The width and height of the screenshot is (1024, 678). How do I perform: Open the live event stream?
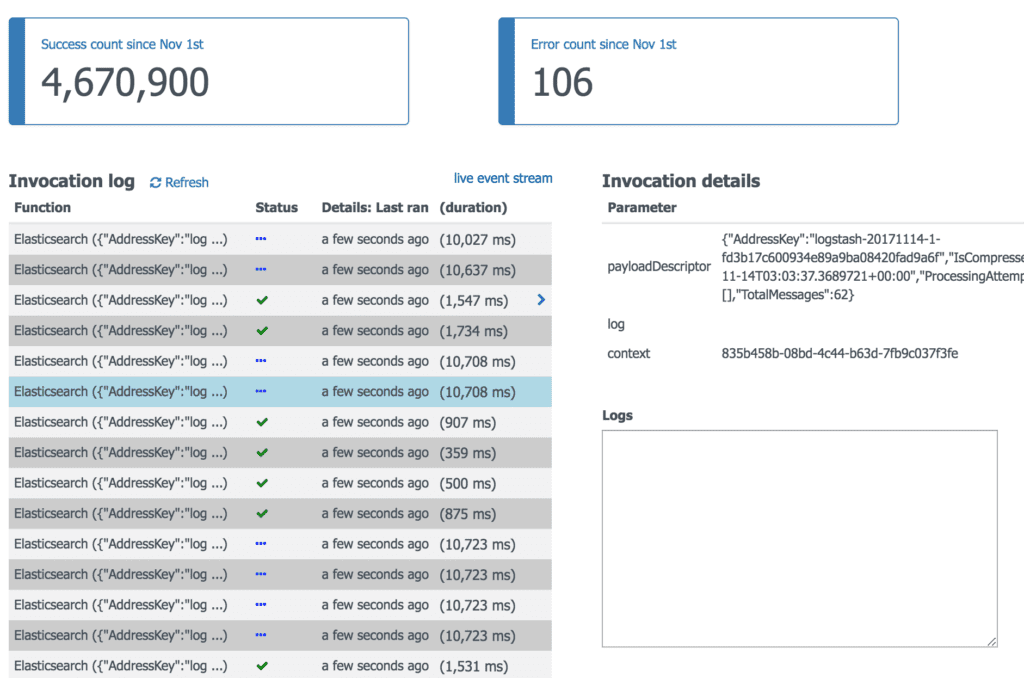click(503, 178)
